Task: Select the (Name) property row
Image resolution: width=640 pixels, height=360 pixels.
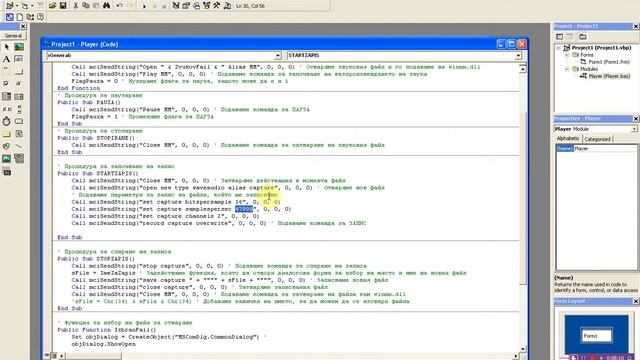Action: pos(596,149)
